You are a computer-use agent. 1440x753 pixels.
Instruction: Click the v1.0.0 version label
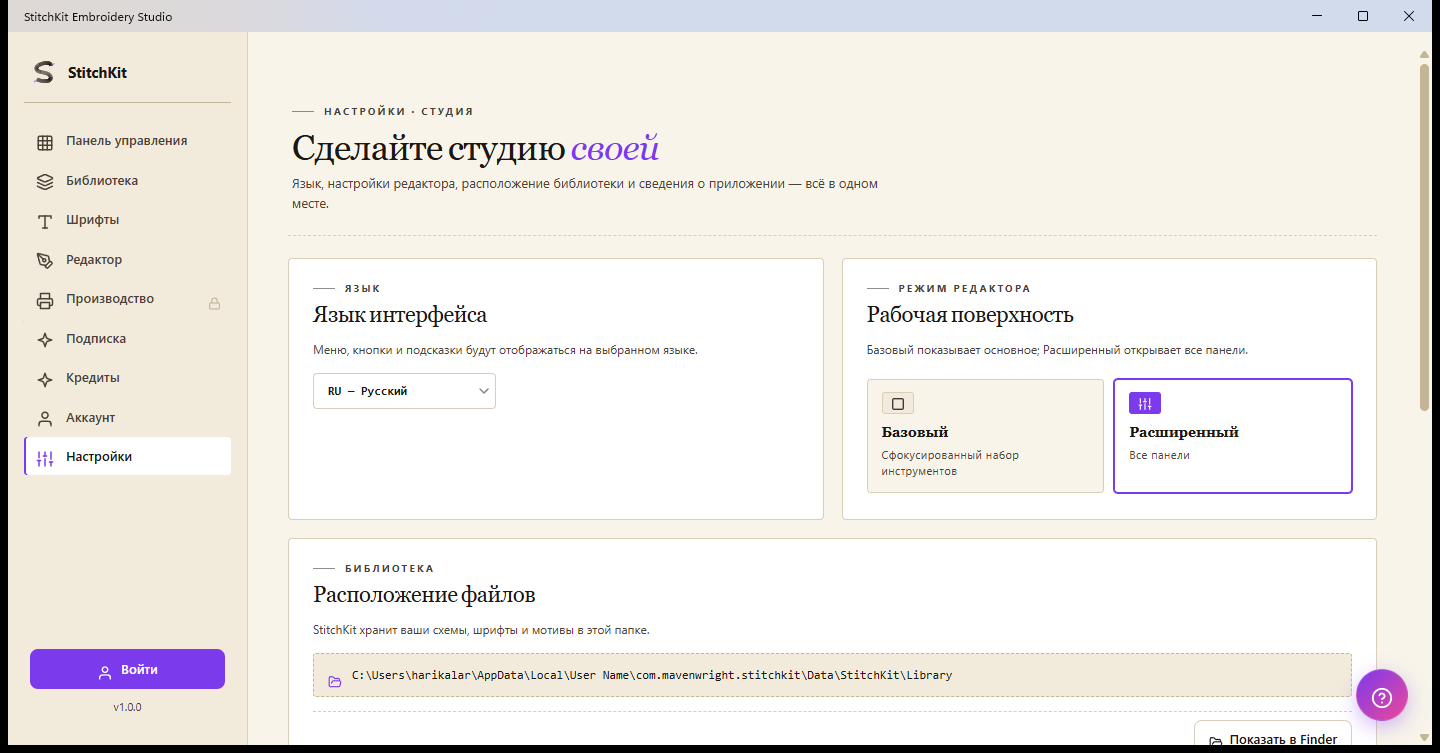click(127, 707)
